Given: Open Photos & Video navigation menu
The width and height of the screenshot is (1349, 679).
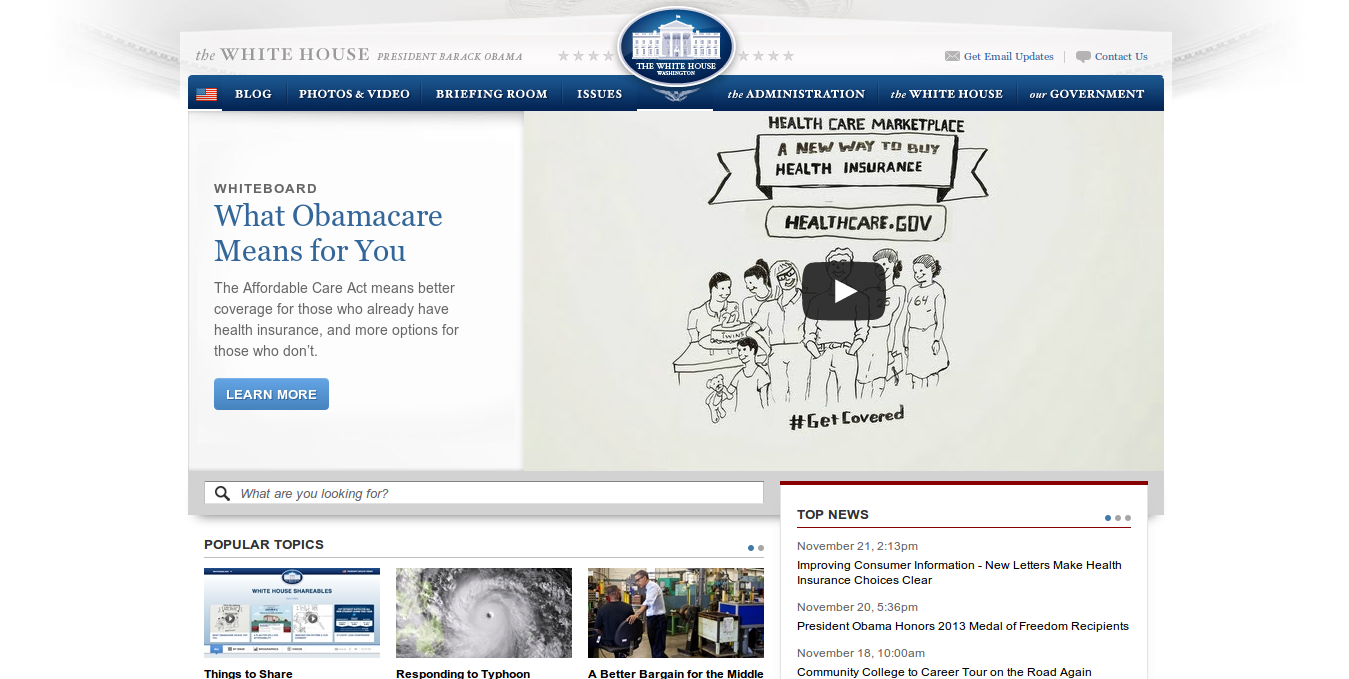Looking at the screenshot, I should coord(354,94).
